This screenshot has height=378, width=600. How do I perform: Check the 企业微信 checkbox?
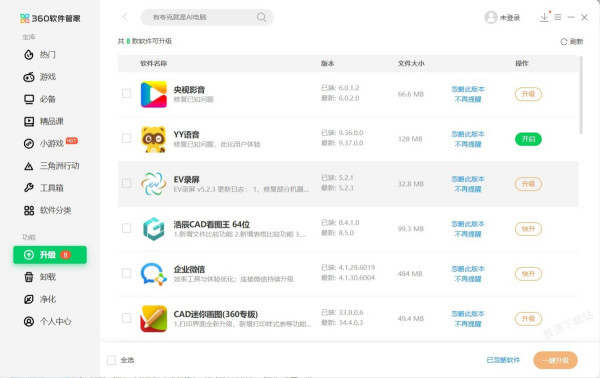126,273
